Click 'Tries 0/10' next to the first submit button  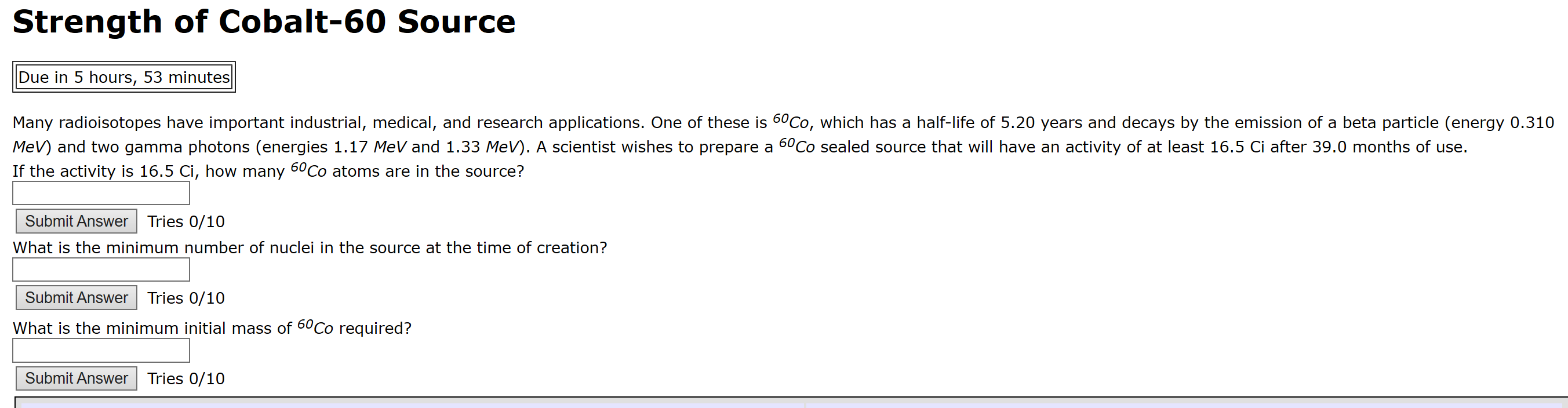point(185,221)
